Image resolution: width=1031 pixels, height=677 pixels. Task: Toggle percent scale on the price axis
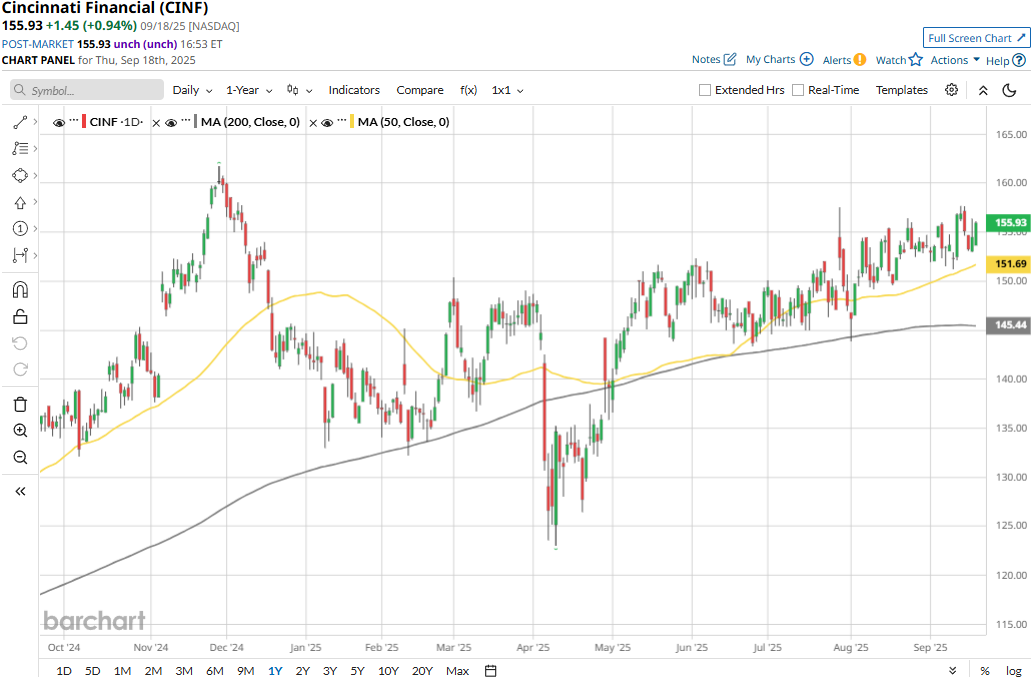[x=985, y=670]
